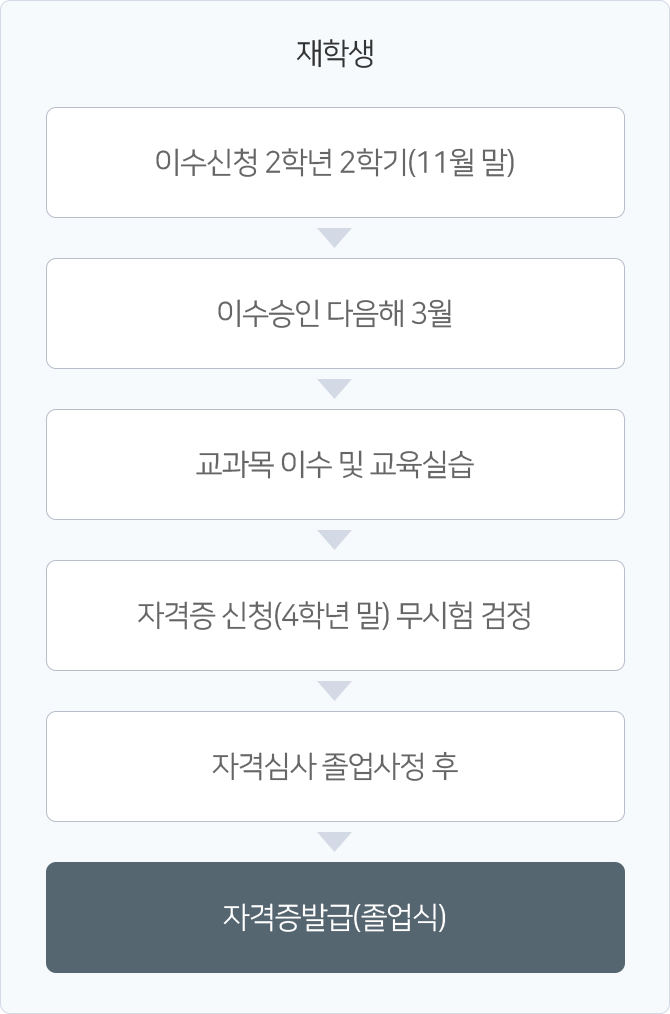Screen dimensions: 670x1014
Task: Click the arrow below the 이수신청 box
Action: tap(335, 237)
